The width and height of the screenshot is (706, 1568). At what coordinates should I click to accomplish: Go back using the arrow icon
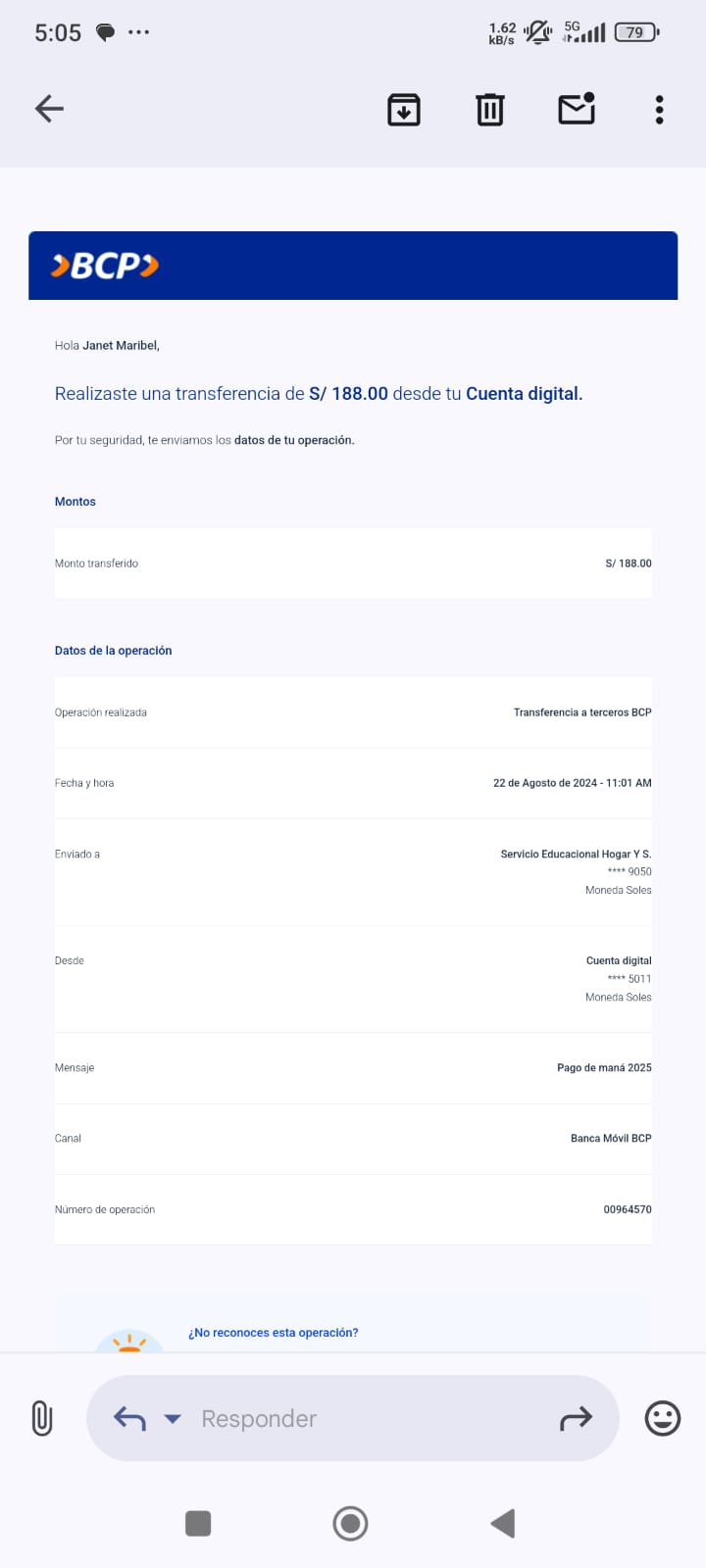pyautogui.click(x=49, y=109)
